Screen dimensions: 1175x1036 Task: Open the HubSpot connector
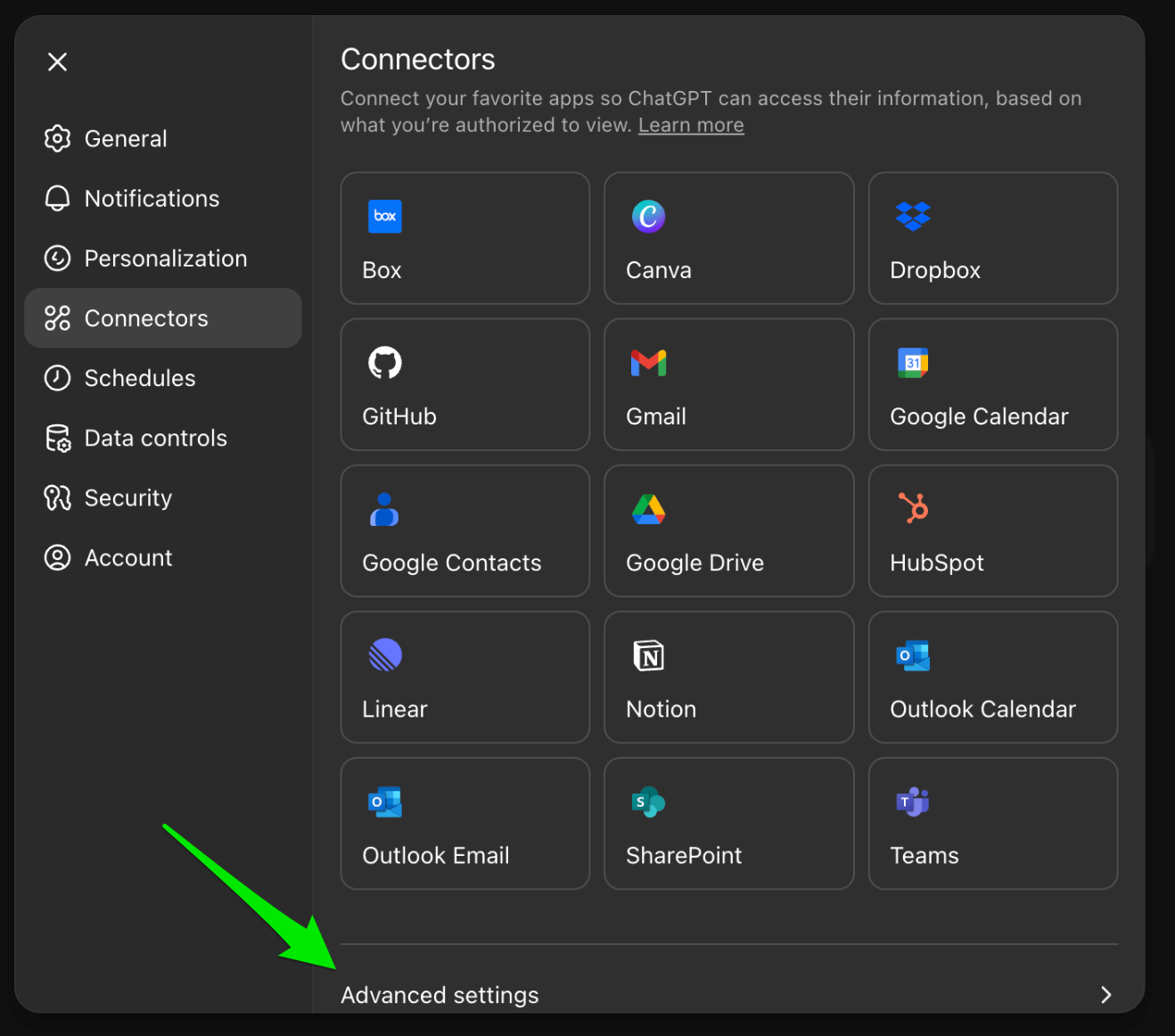[992, 530]
